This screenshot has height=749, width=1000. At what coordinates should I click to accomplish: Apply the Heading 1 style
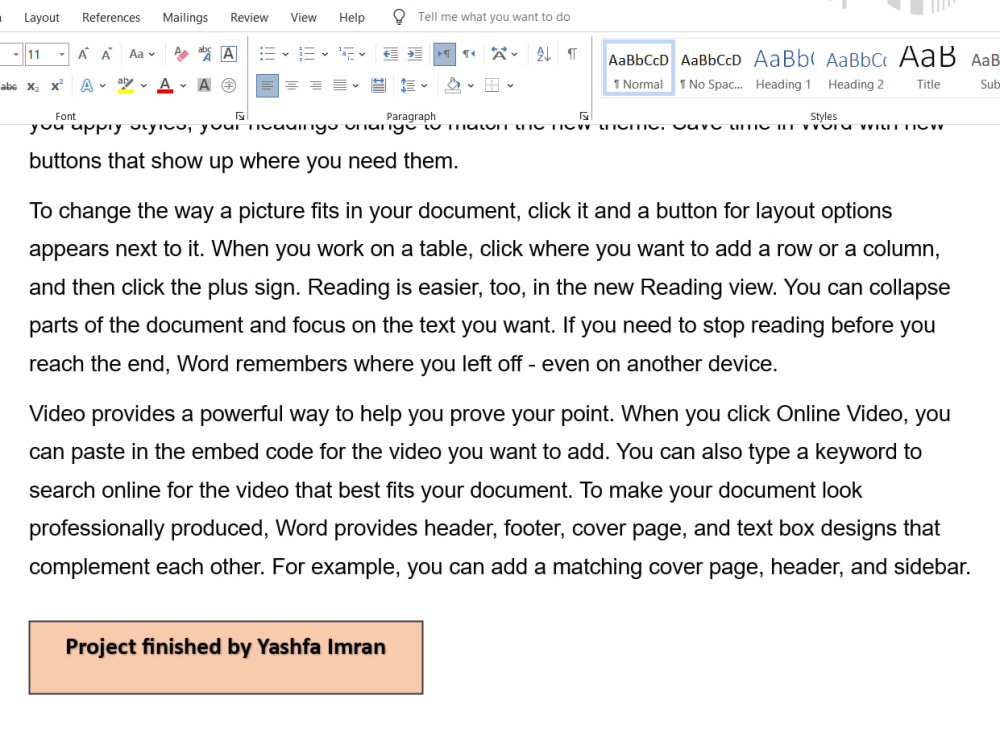[784, 68]
